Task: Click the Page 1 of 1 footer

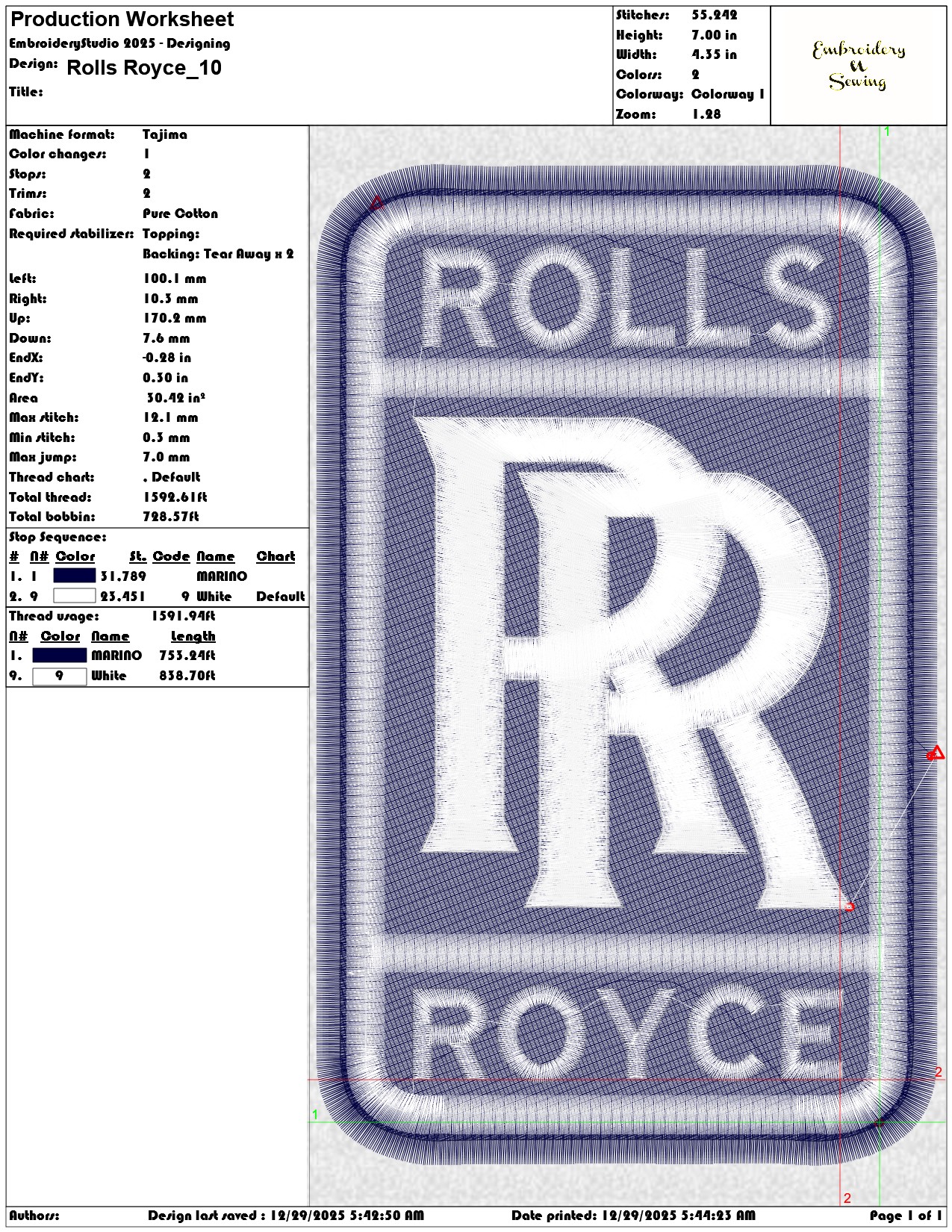Action: point(906,1216)
